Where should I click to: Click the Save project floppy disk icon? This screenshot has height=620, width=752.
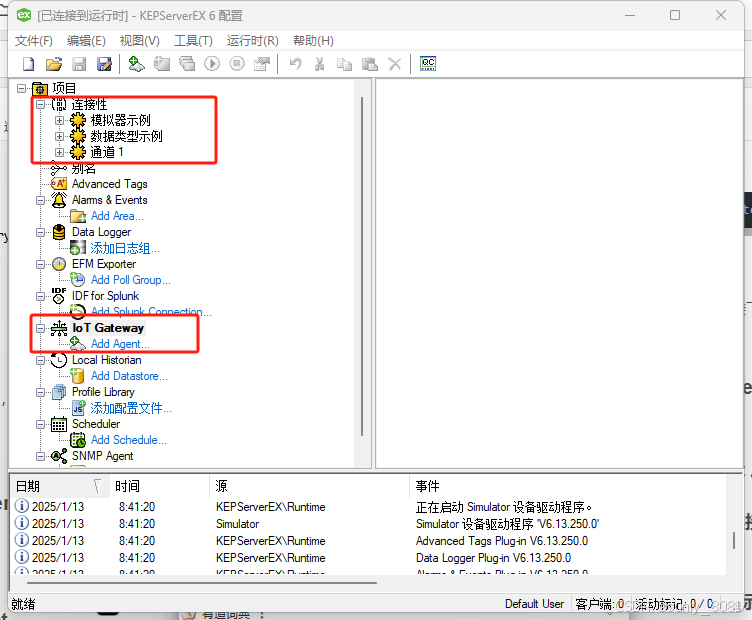click(x=79, y=64)
